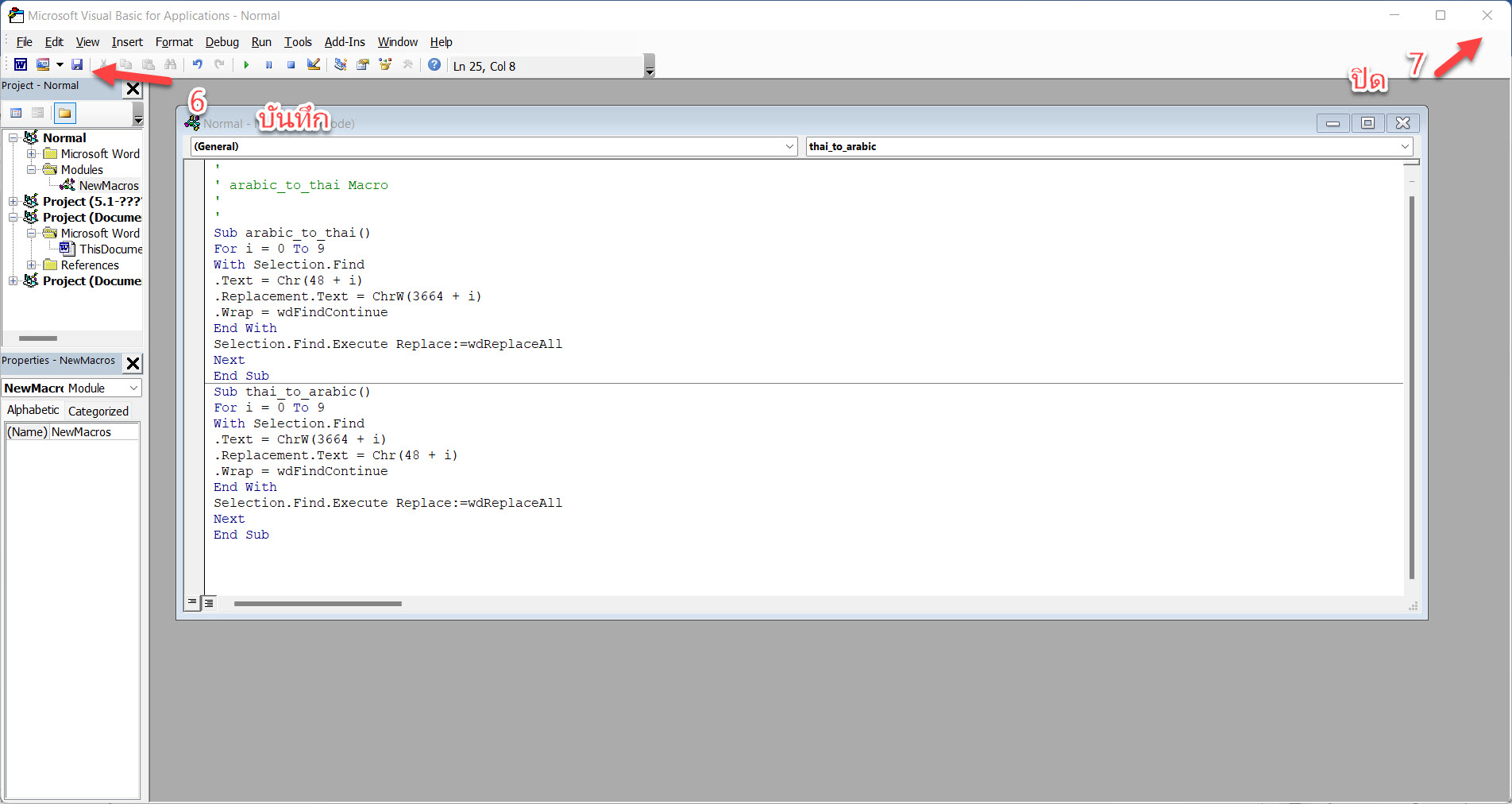This screenshot has width=1512, height=804.
Task: Click View Object icon in Project pane
Action: [x=38, y=113]
